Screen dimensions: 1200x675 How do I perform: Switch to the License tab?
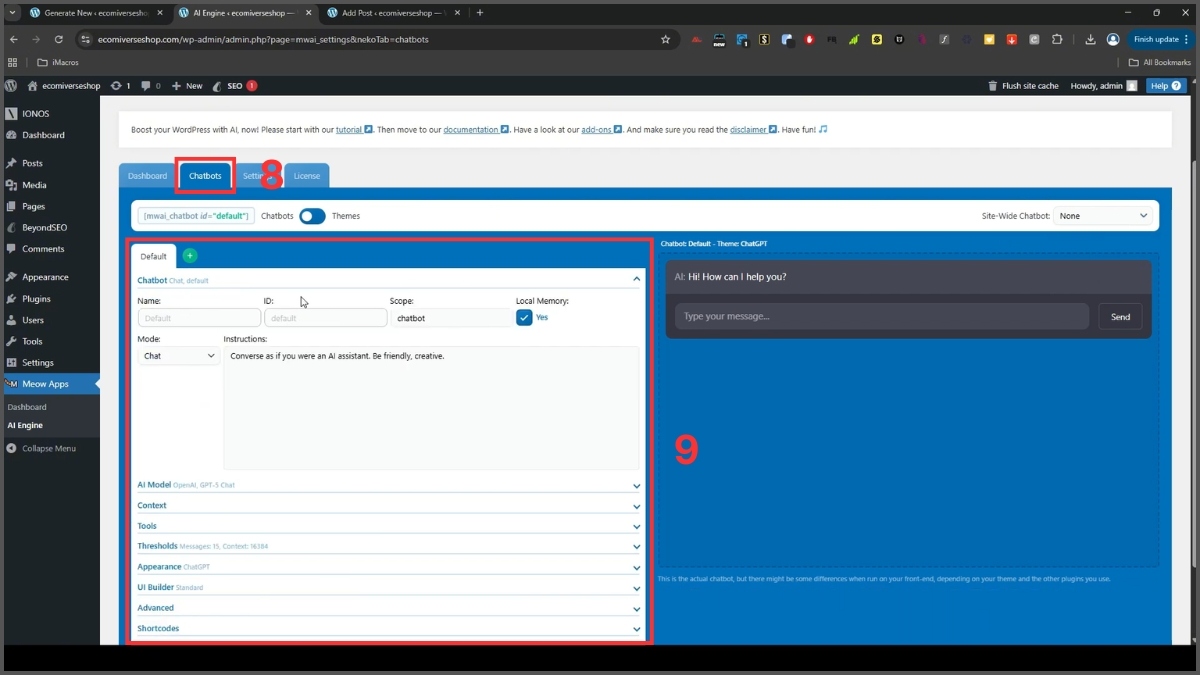pos(307,176)
